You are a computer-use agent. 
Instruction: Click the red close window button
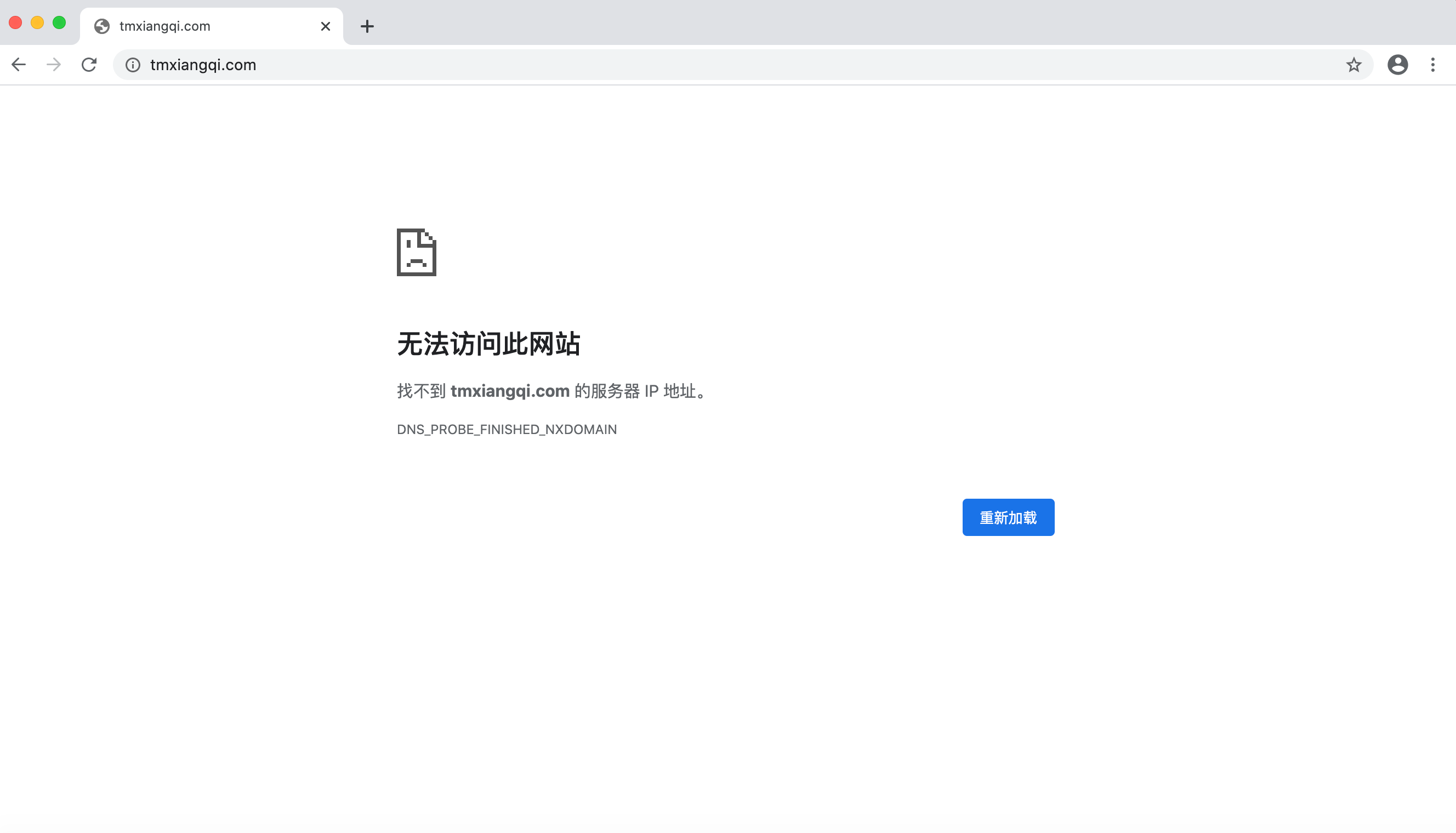click(15, 23)
